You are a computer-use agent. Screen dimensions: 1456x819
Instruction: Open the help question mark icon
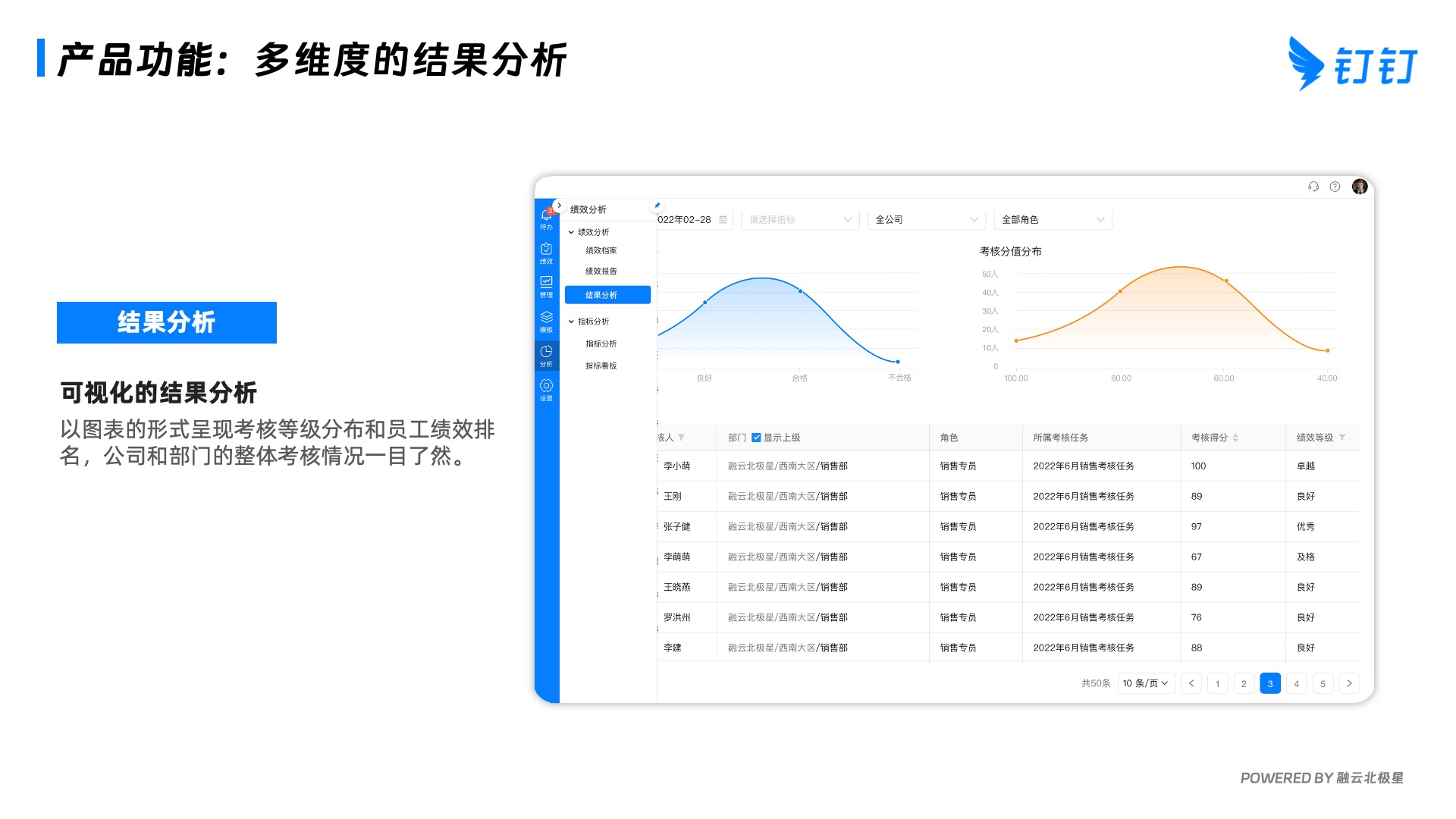pyautogui.click(x=1335, y=187)
